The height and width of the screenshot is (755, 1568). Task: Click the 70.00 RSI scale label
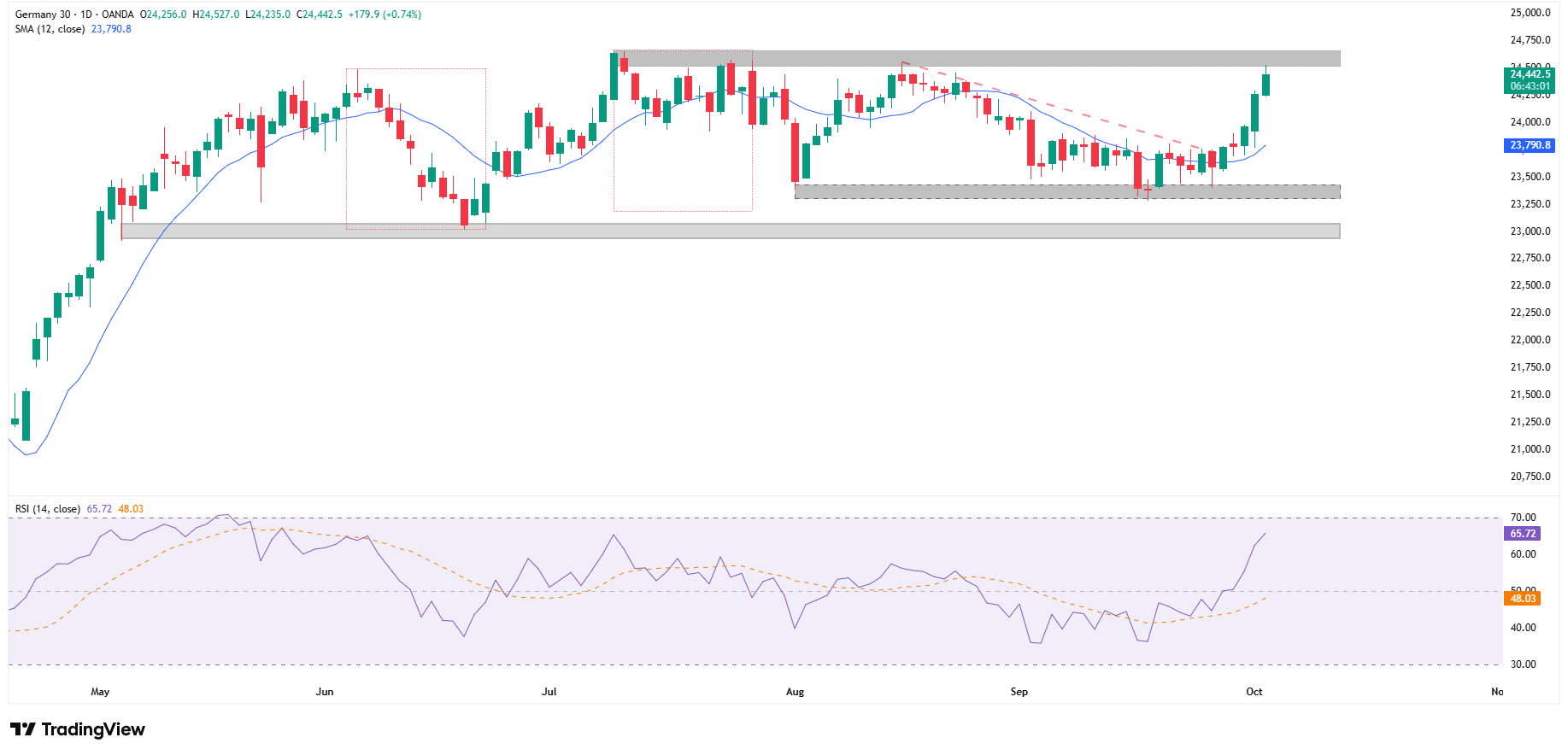[x=1523, y=518]
